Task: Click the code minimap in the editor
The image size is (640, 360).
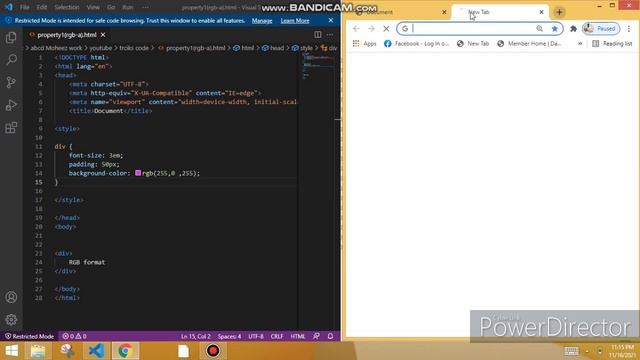Action: (x=318, y=65)
